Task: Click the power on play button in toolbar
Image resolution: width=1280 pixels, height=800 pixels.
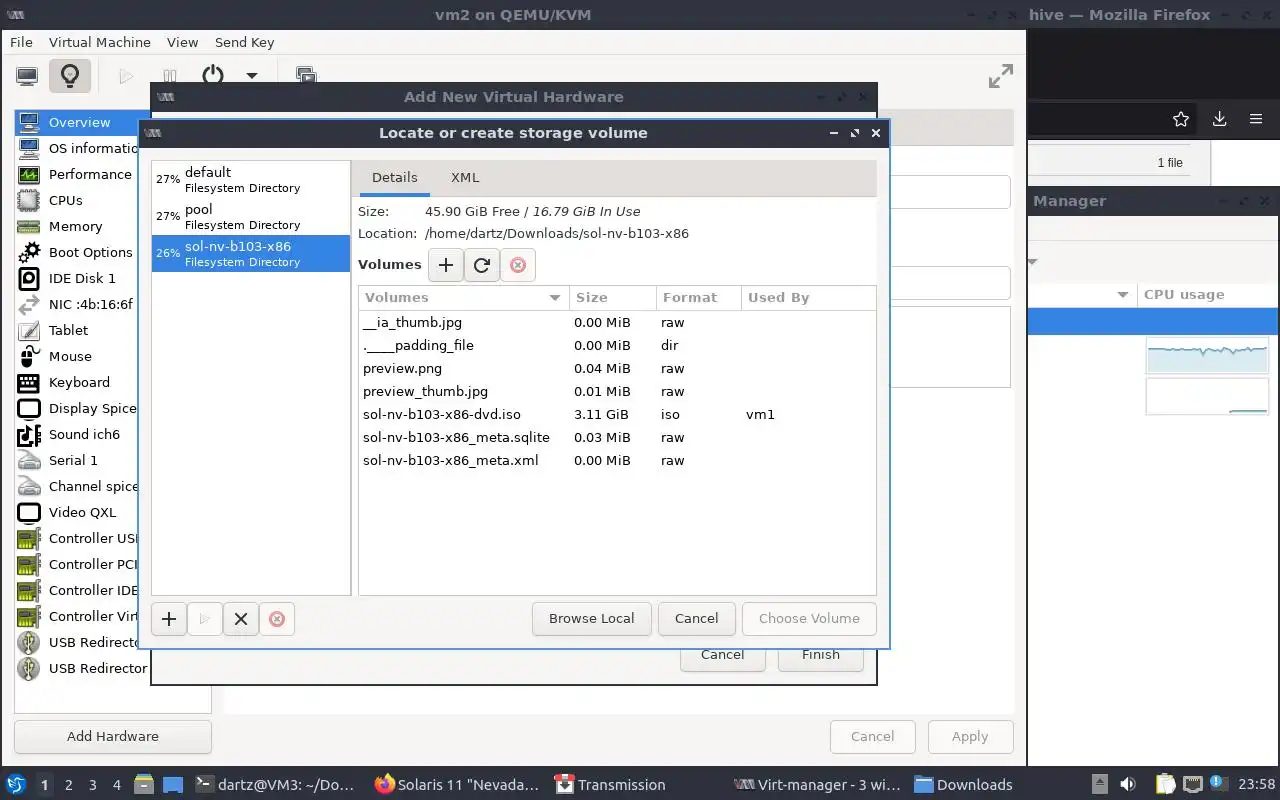Action: 126,75
